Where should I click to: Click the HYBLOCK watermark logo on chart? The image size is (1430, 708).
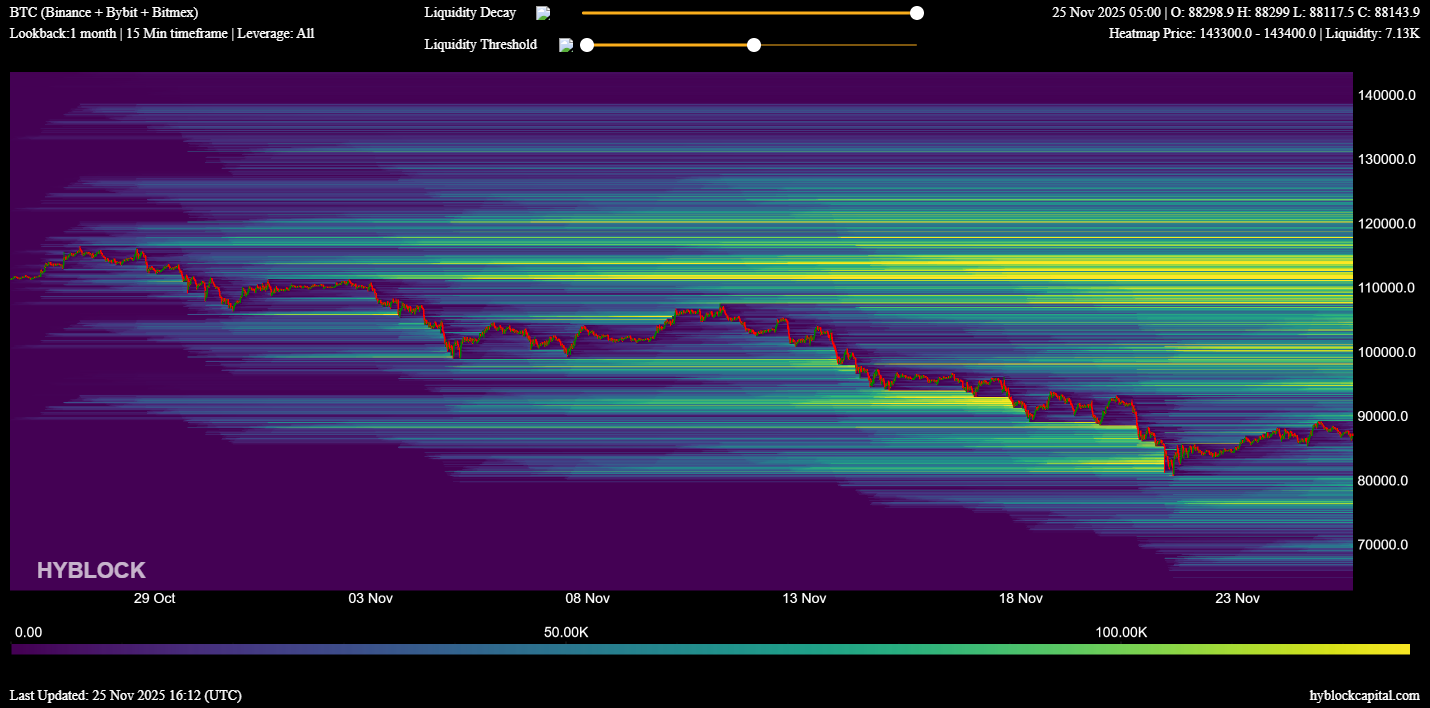click(91, 571)
